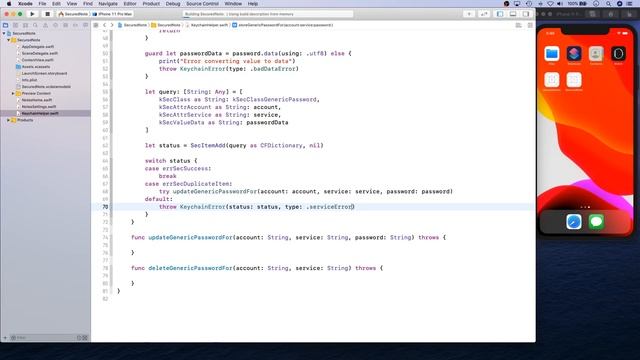Go forward in editor history
The image size is (640, 360).
(x=112, y=25)
